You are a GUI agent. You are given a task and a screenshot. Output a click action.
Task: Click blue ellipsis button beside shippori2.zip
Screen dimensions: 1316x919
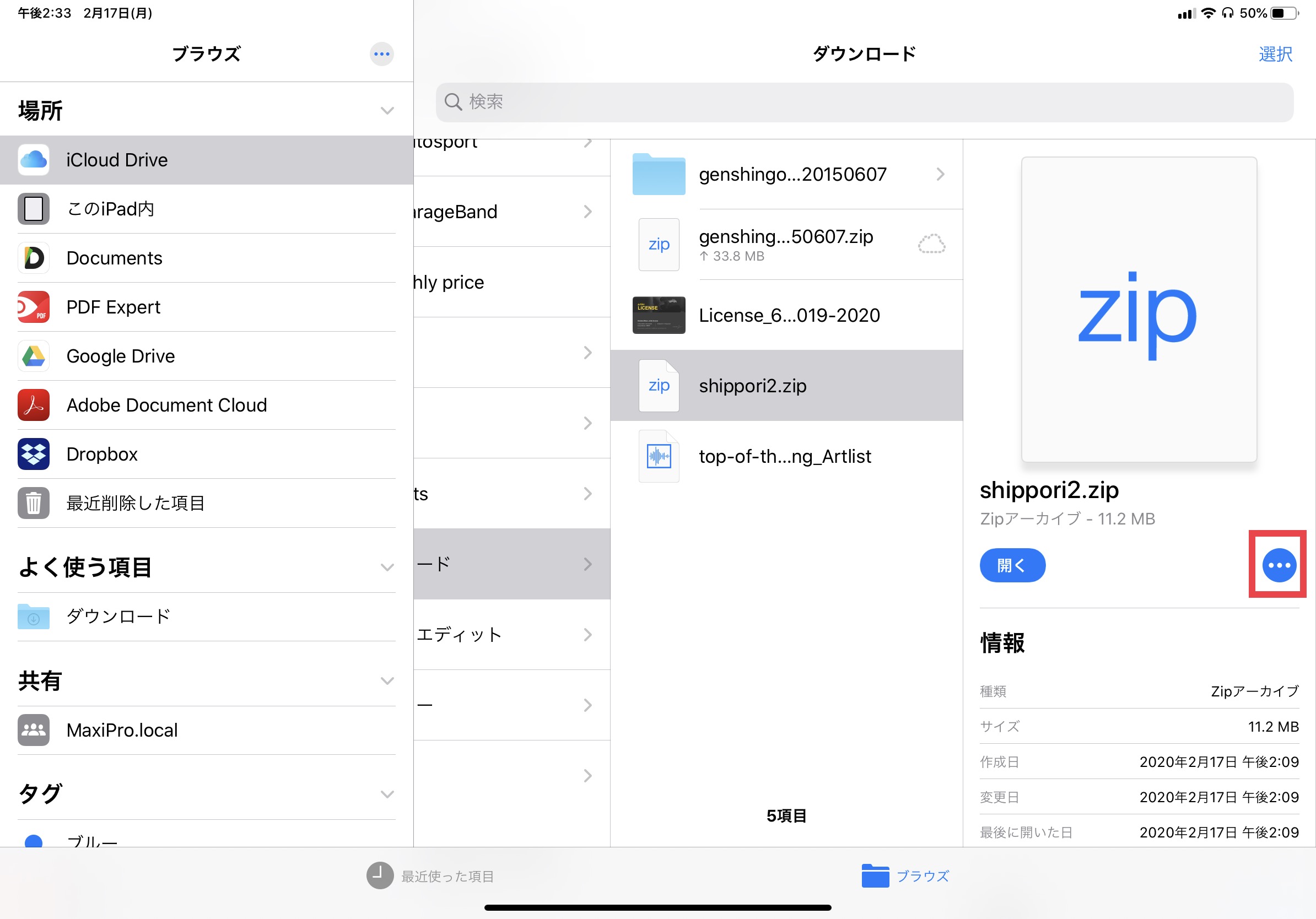[x=1278, y=565]
